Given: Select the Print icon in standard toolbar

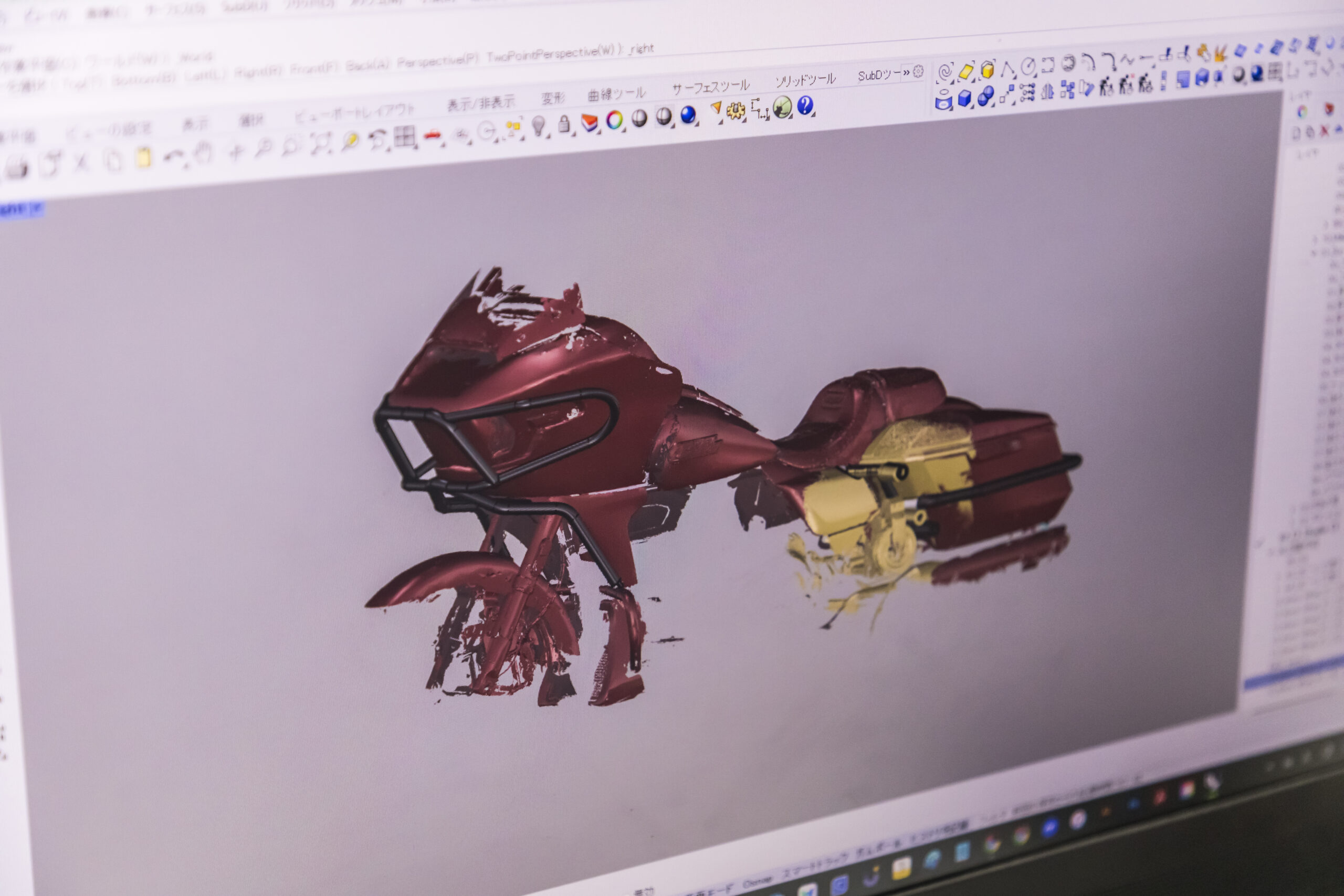Looking at the screenshot, I should pyautogui.click(x=17, y=167).
